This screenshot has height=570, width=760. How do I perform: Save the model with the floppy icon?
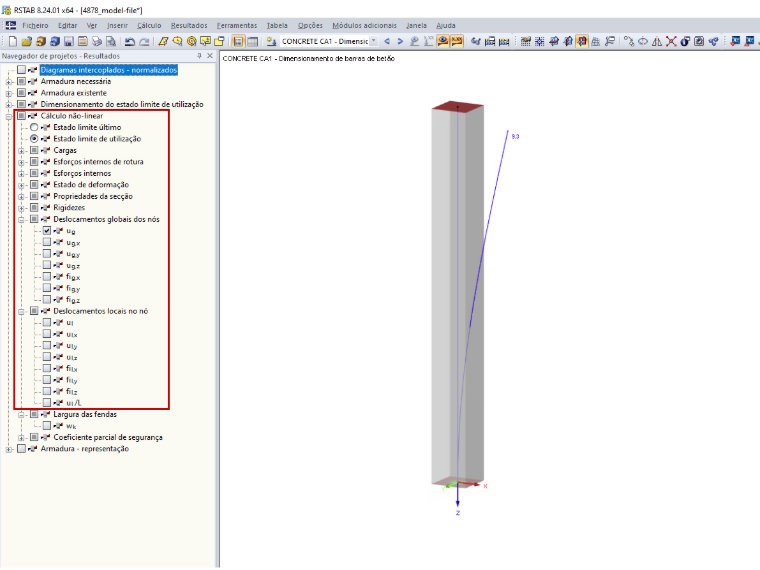(x=69, y=41)
